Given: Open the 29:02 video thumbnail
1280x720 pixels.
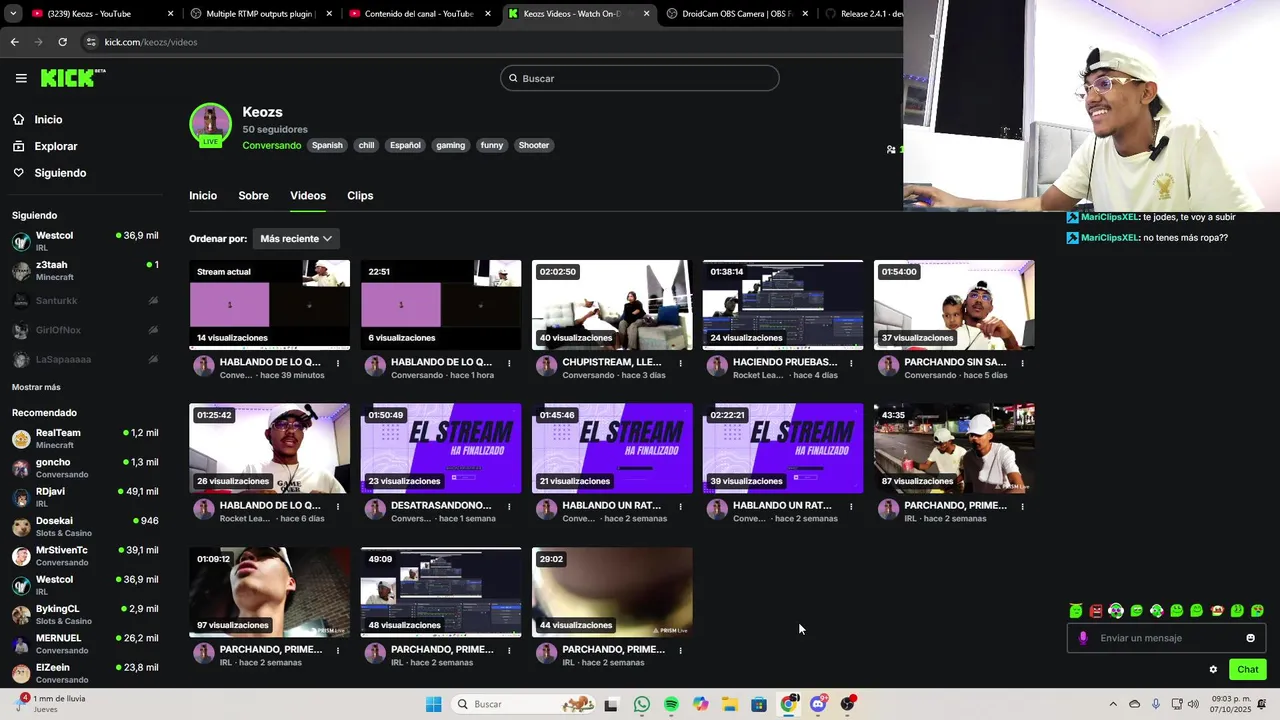Looking at the screenshot, I should point(612,592).
